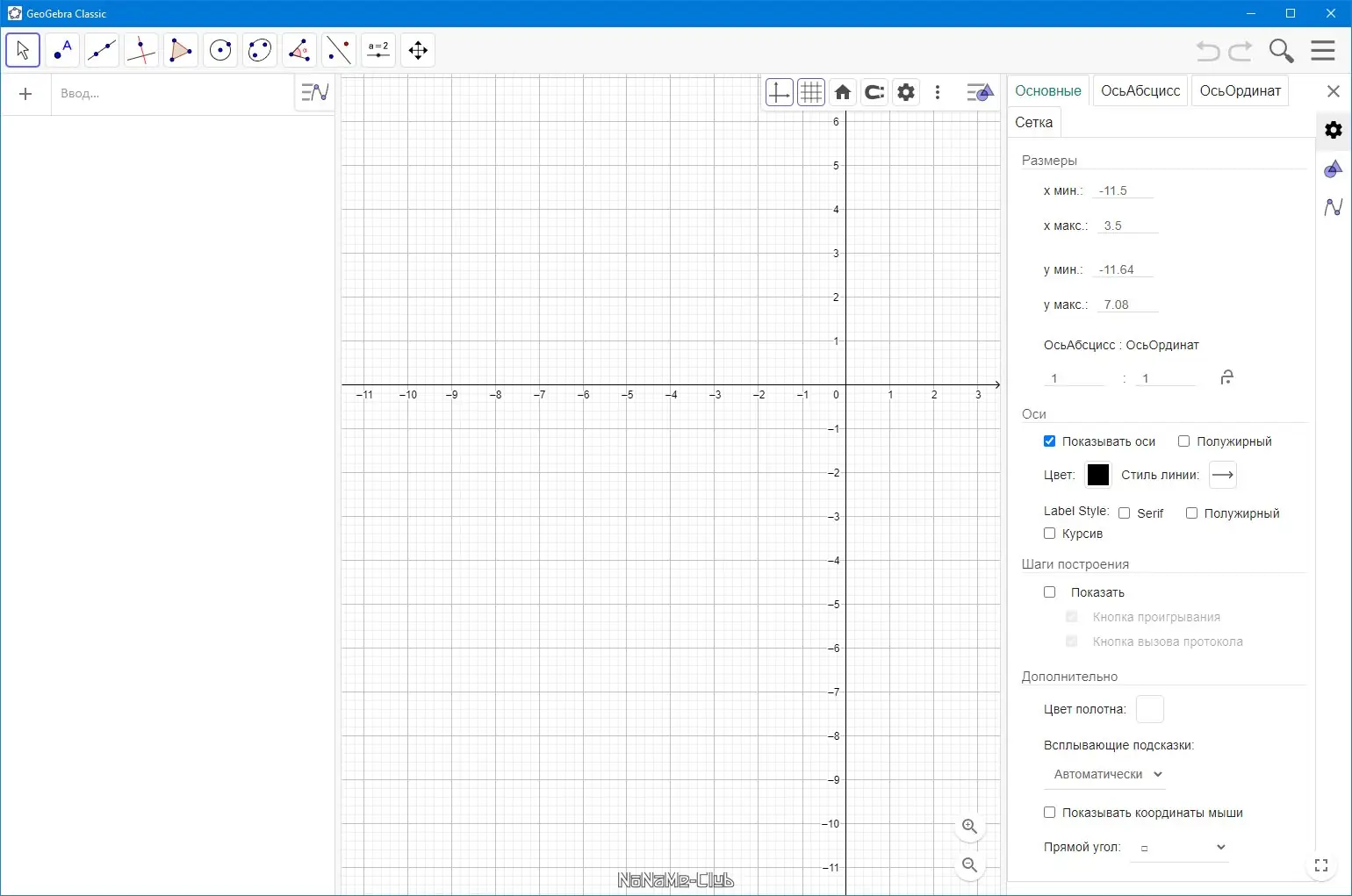Select the Slider a=2 tool
Image resolution: width=1352 pixels, height=896 pixels.
coord(378,50)
